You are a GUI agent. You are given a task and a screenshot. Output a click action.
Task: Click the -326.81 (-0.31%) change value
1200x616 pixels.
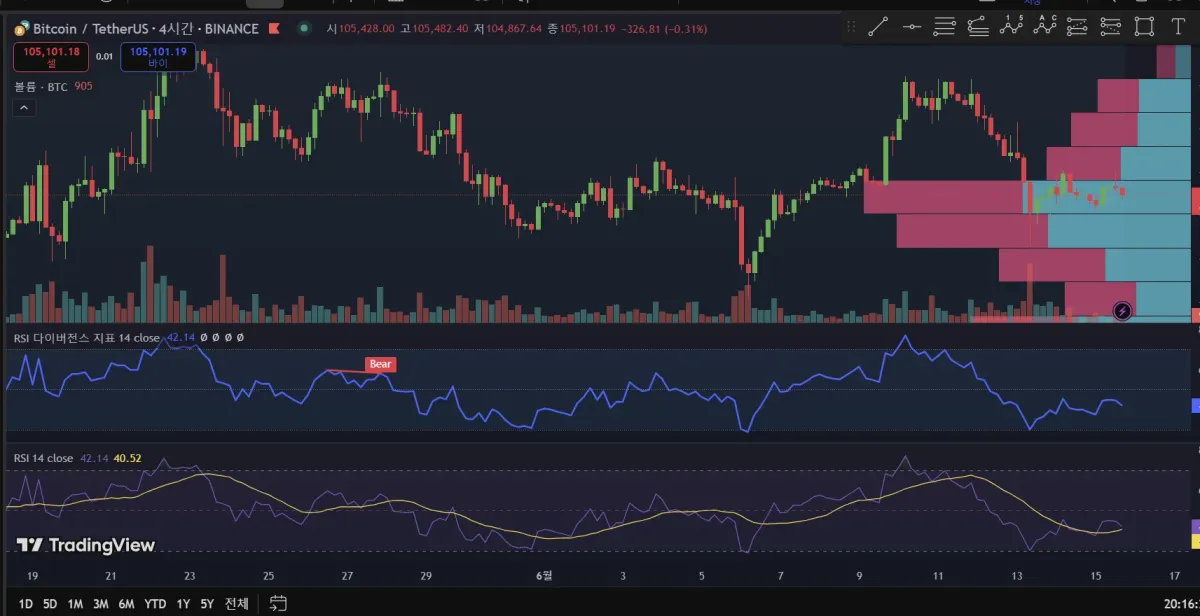(663, 29)
